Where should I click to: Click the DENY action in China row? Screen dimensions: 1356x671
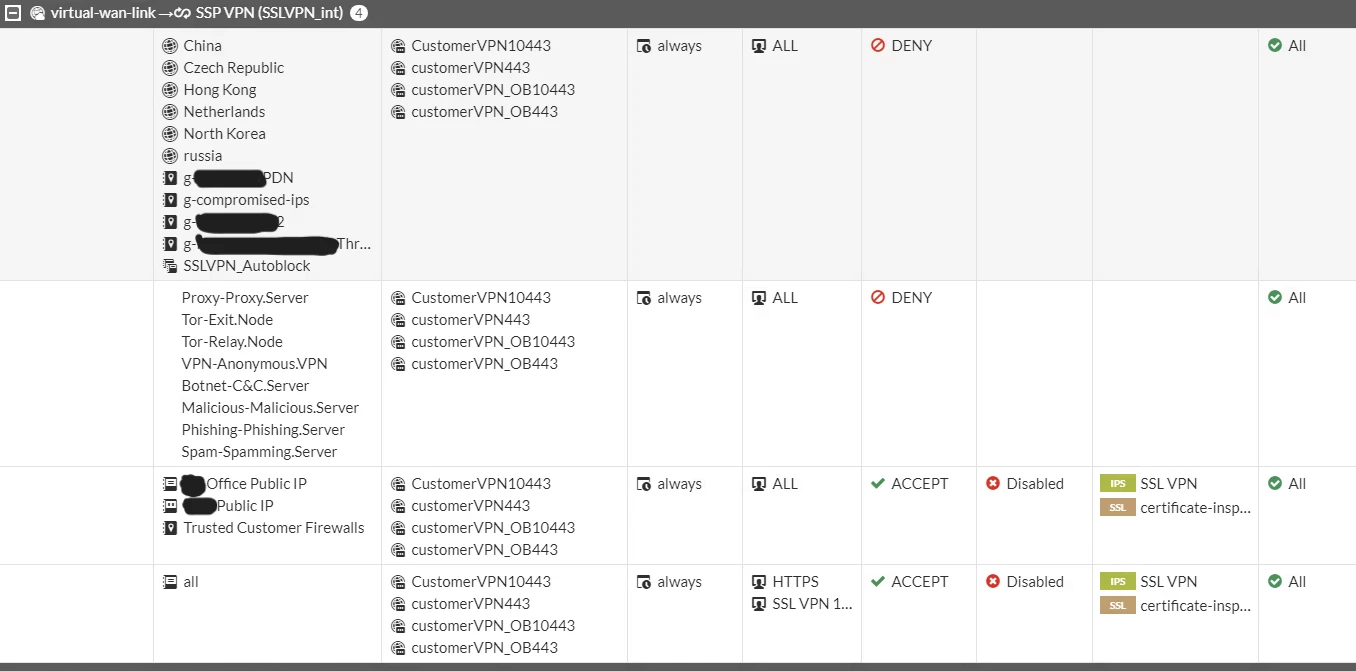[911, 46]
